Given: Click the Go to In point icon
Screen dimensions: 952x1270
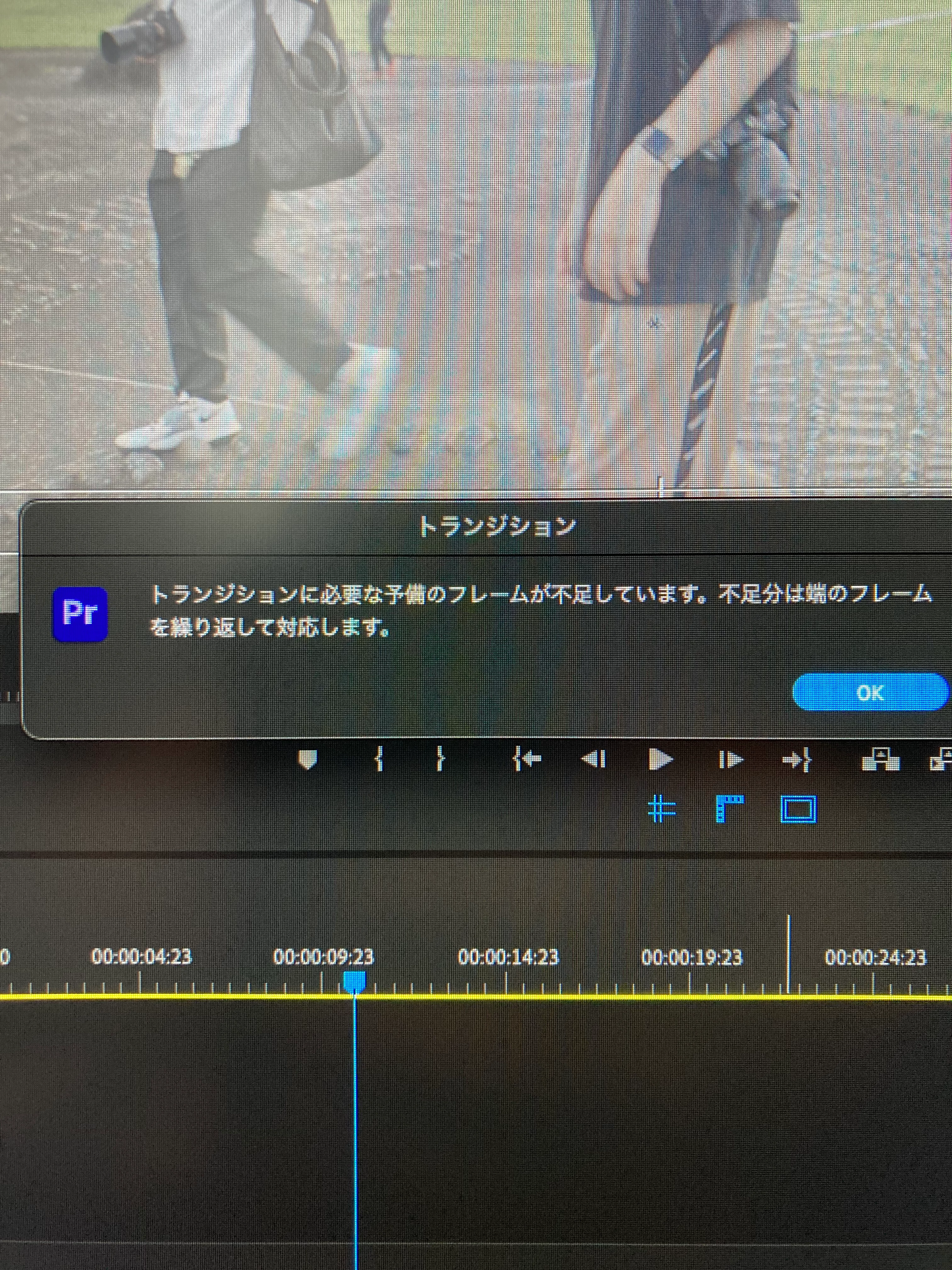Looking at the screenshot, I should [x=527, y=760].
